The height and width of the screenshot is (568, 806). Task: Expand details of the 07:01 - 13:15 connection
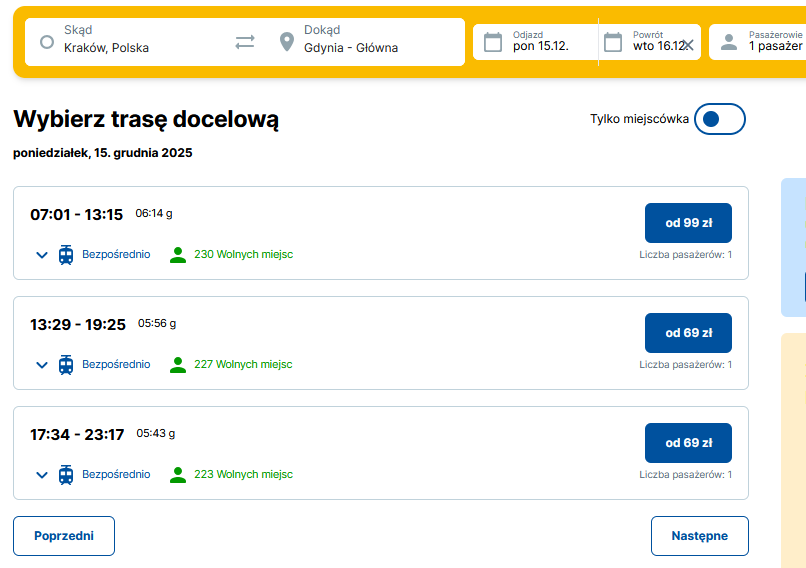coord(42,255)
